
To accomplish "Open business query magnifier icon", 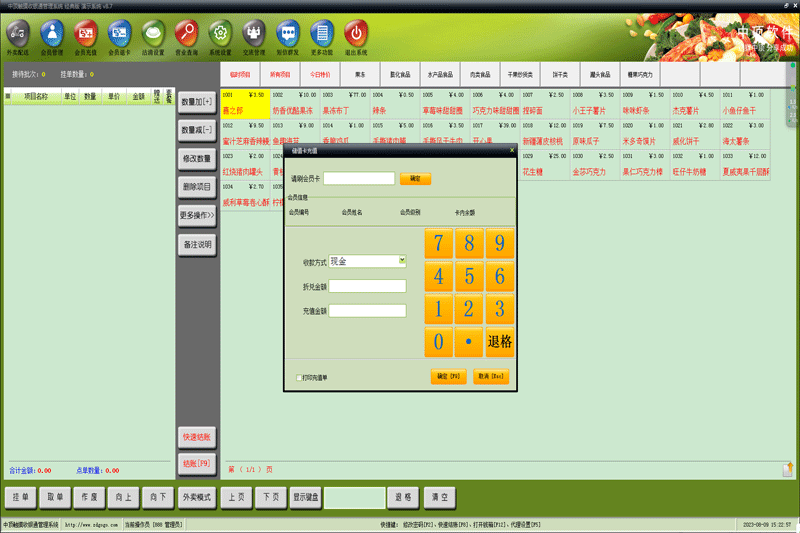I will click(x=186, y=34).
